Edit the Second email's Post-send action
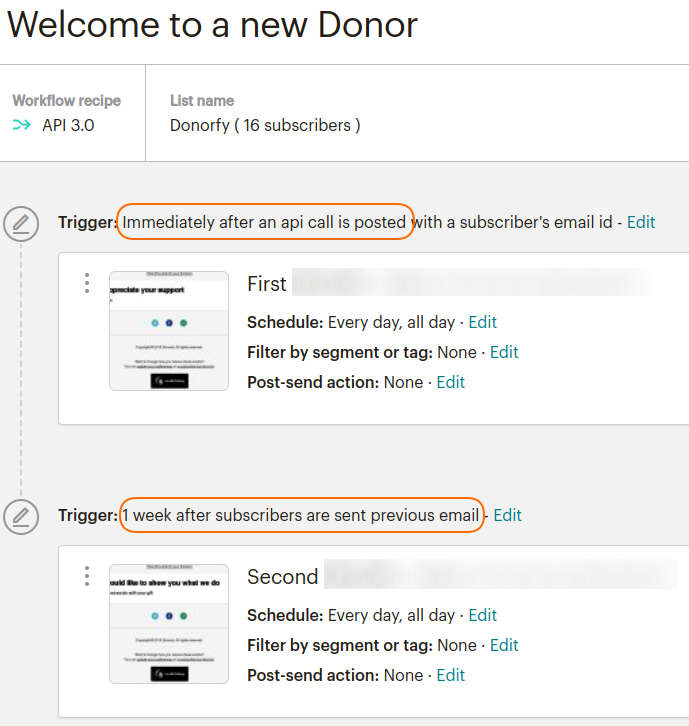This screenshot has width=689, height=726. tap(451, 676)
